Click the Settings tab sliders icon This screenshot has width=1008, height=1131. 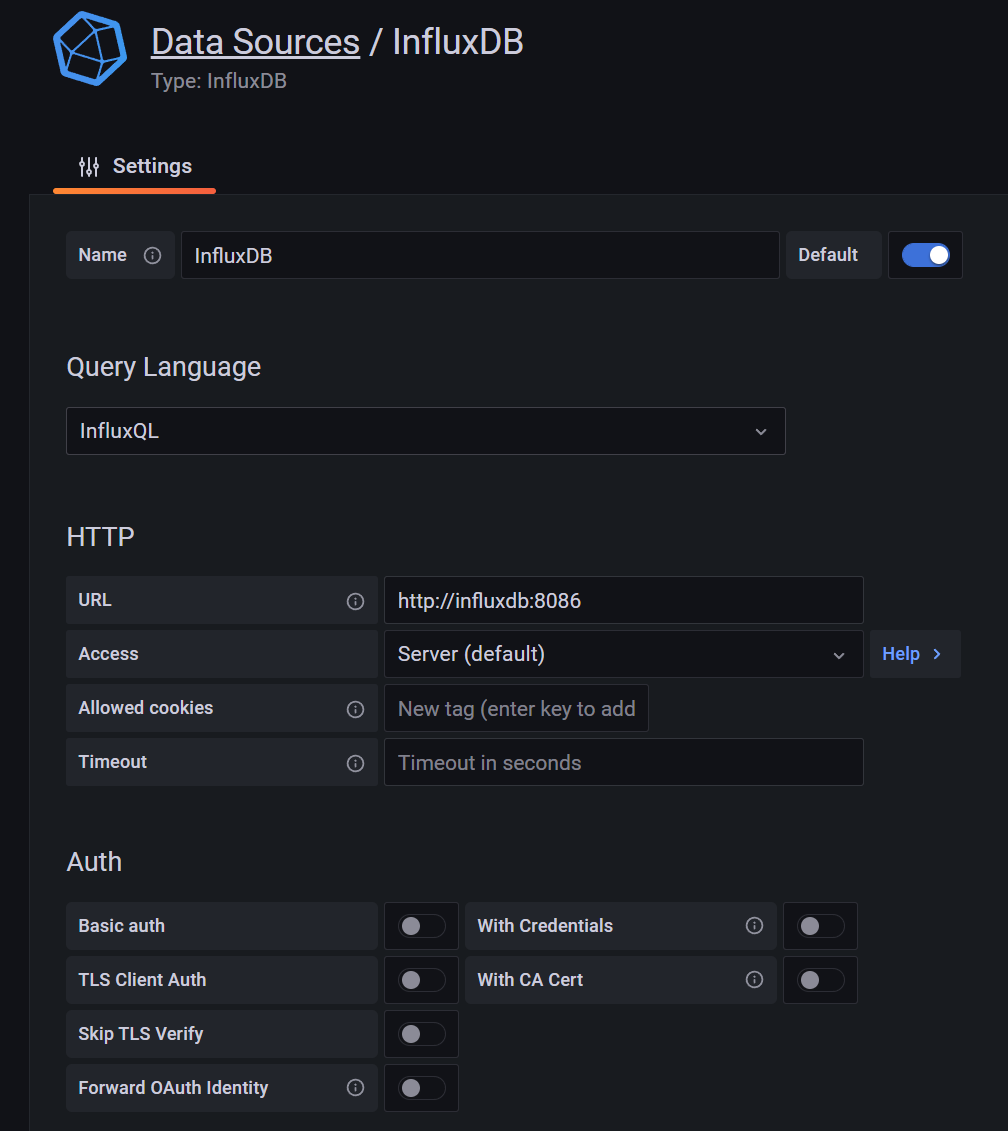pos(89,167)
